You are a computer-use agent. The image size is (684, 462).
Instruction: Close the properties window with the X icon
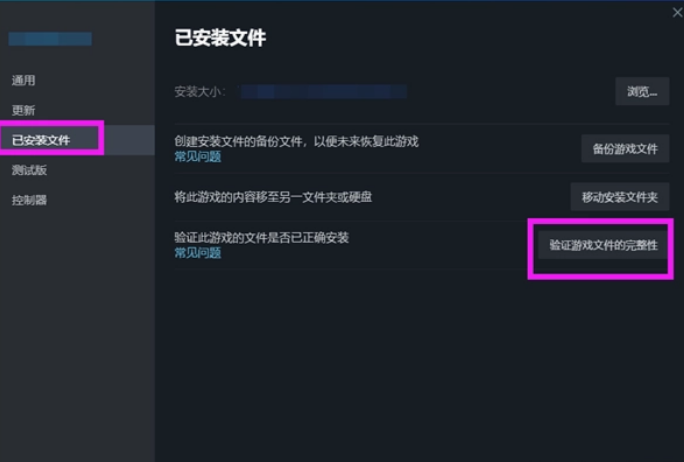(677, 13)
